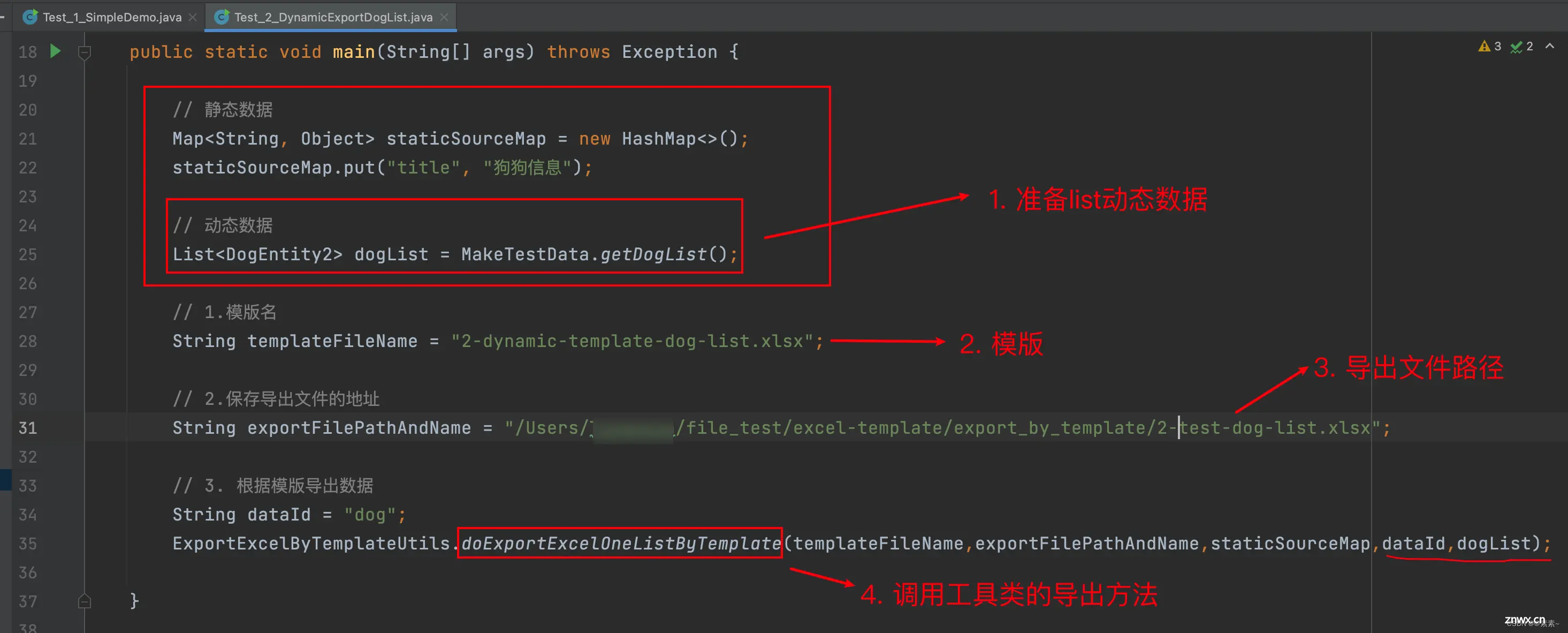The width and height of the screenshot is (1568, 633).
Task: Click the comment "// 1.模版名"
Action: [225, 312]
